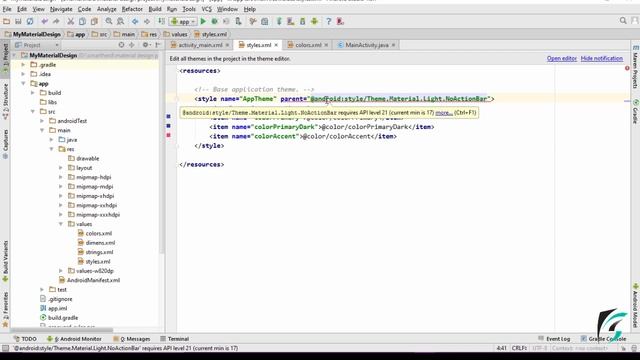640x360 pixels.
Task: Open Android Device Monitor green icon
Action: point(314,21)
